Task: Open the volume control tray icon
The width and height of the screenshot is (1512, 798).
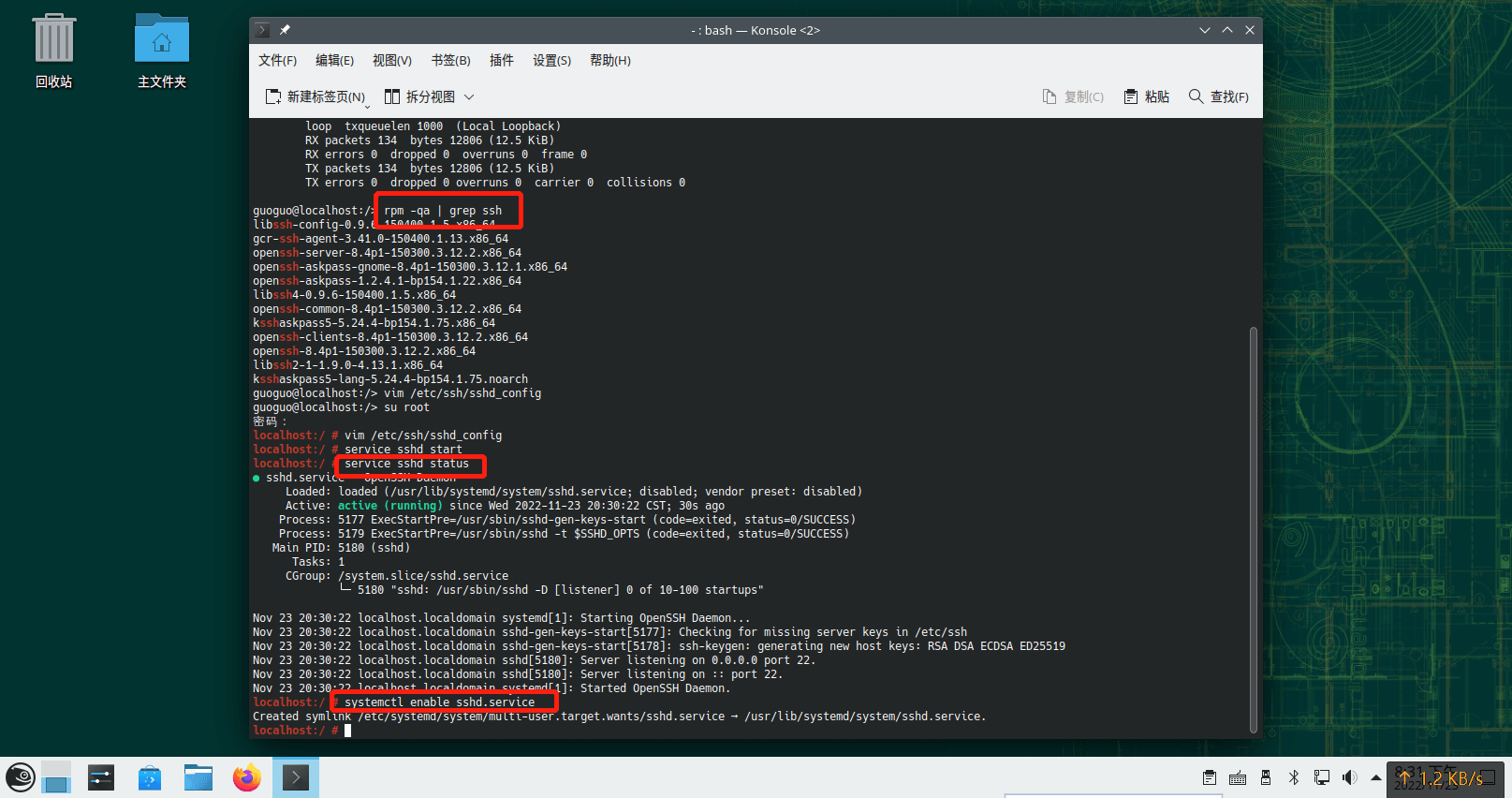Action: [1349, 777]
